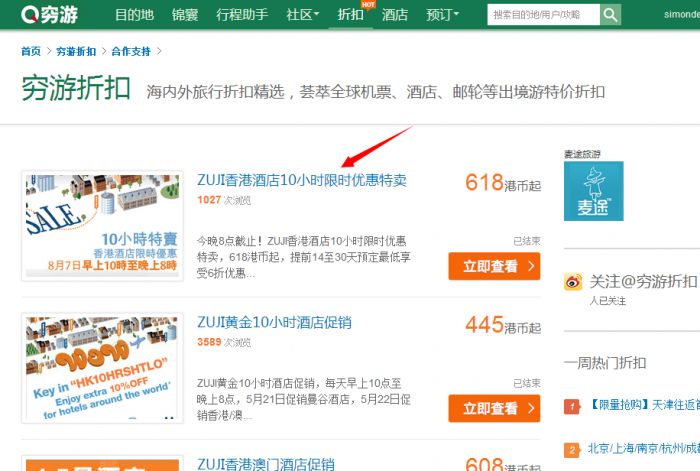Click the 445港币起 price text
Image resolution: width=700 pixels, height=471 pixels.
coord(503,325)
